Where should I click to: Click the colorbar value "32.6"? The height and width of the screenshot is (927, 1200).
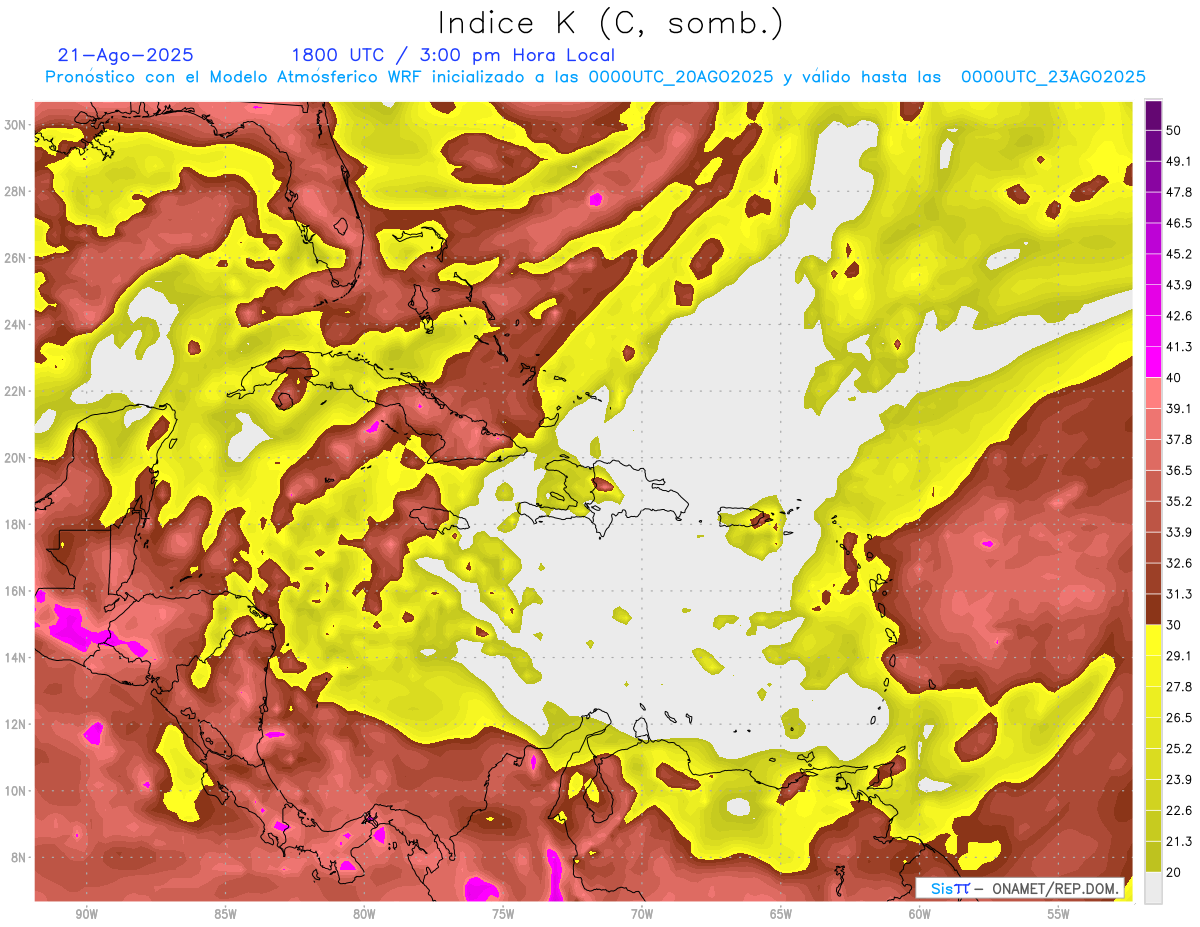coord(1179,563)
